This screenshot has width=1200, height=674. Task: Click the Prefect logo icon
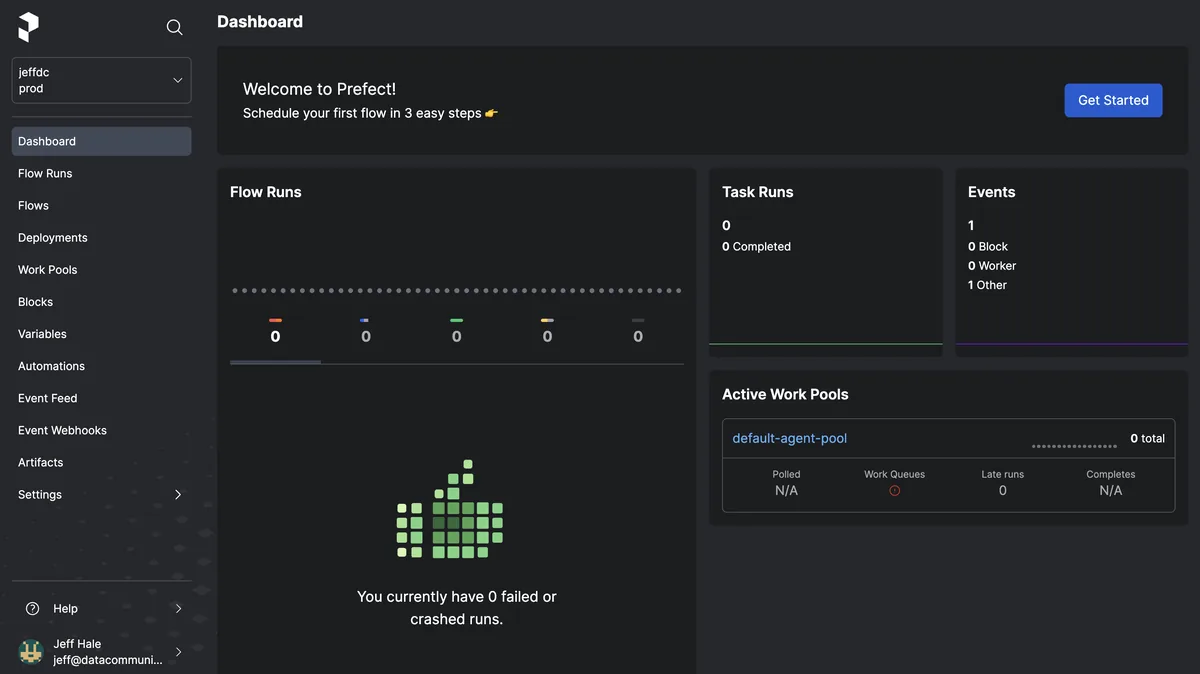click(x=28, y=27)
